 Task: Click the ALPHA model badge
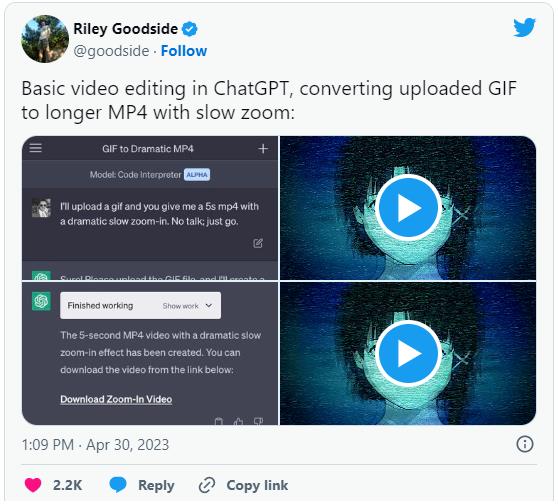197,175
